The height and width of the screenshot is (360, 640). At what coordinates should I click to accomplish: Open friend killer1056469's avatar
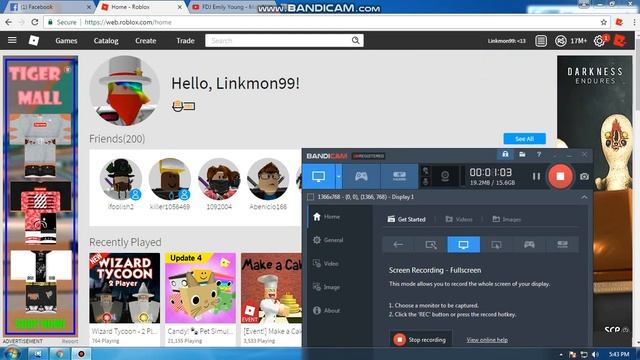coord(170,179)
